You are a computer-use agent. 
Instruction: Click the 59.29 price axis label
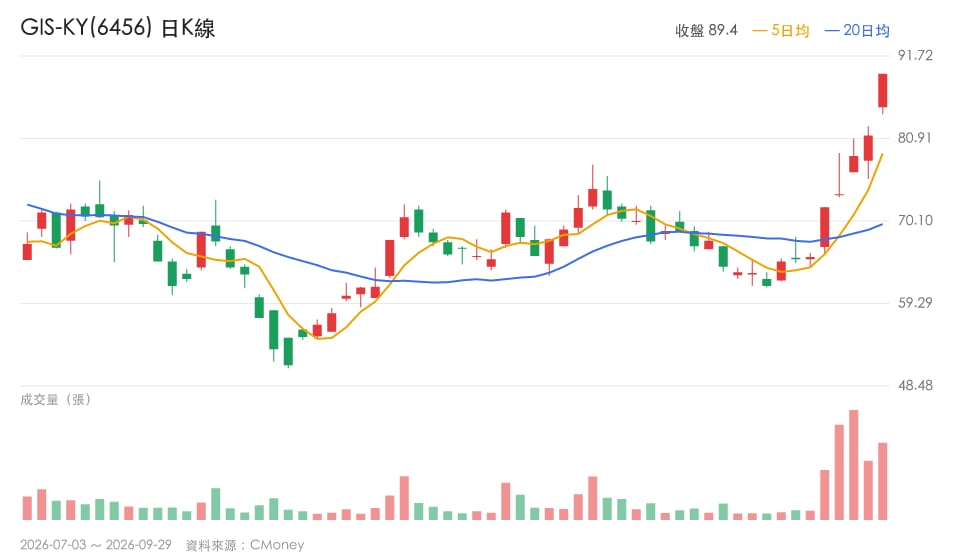click(x=915, y=303)
